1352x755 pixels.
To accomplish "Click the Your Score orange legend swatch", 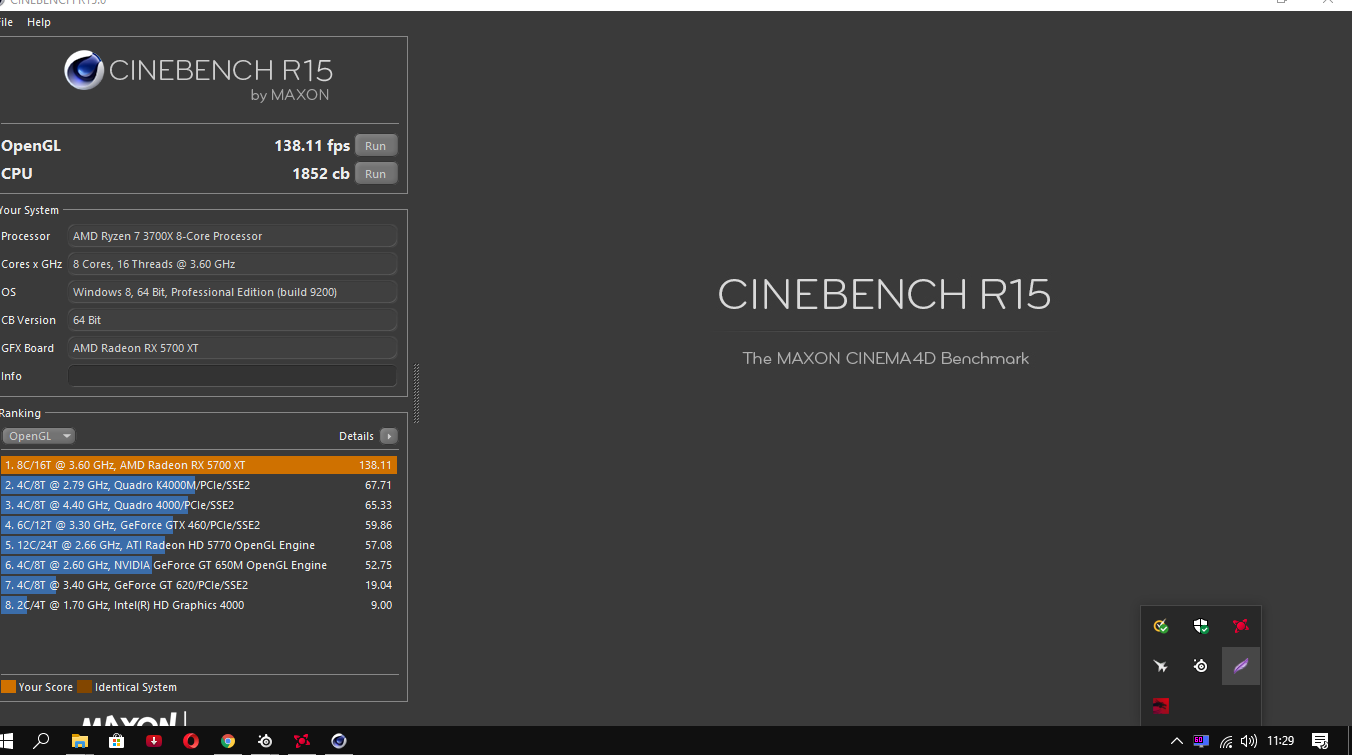I will [8, 687].
